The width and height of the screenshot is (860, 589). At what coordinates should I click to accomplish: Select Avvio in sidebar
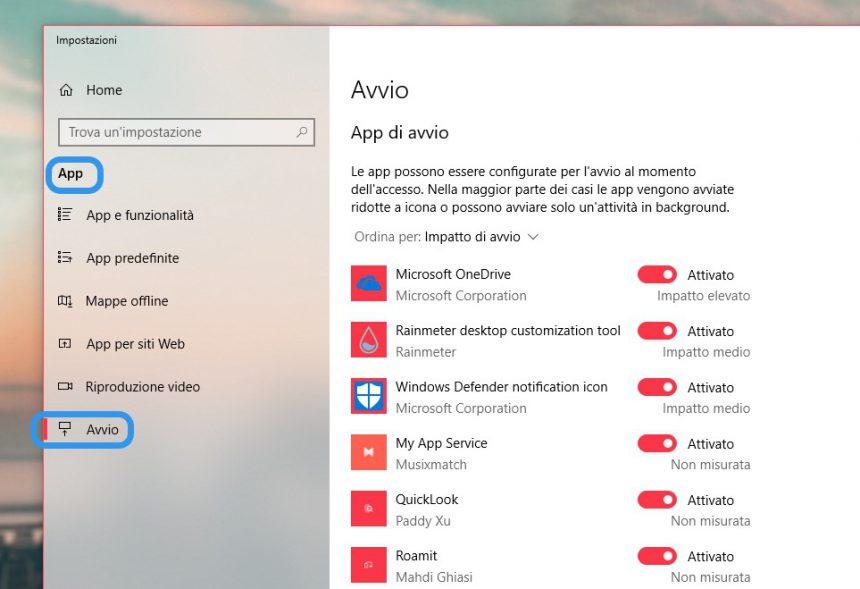coord(102,429)
